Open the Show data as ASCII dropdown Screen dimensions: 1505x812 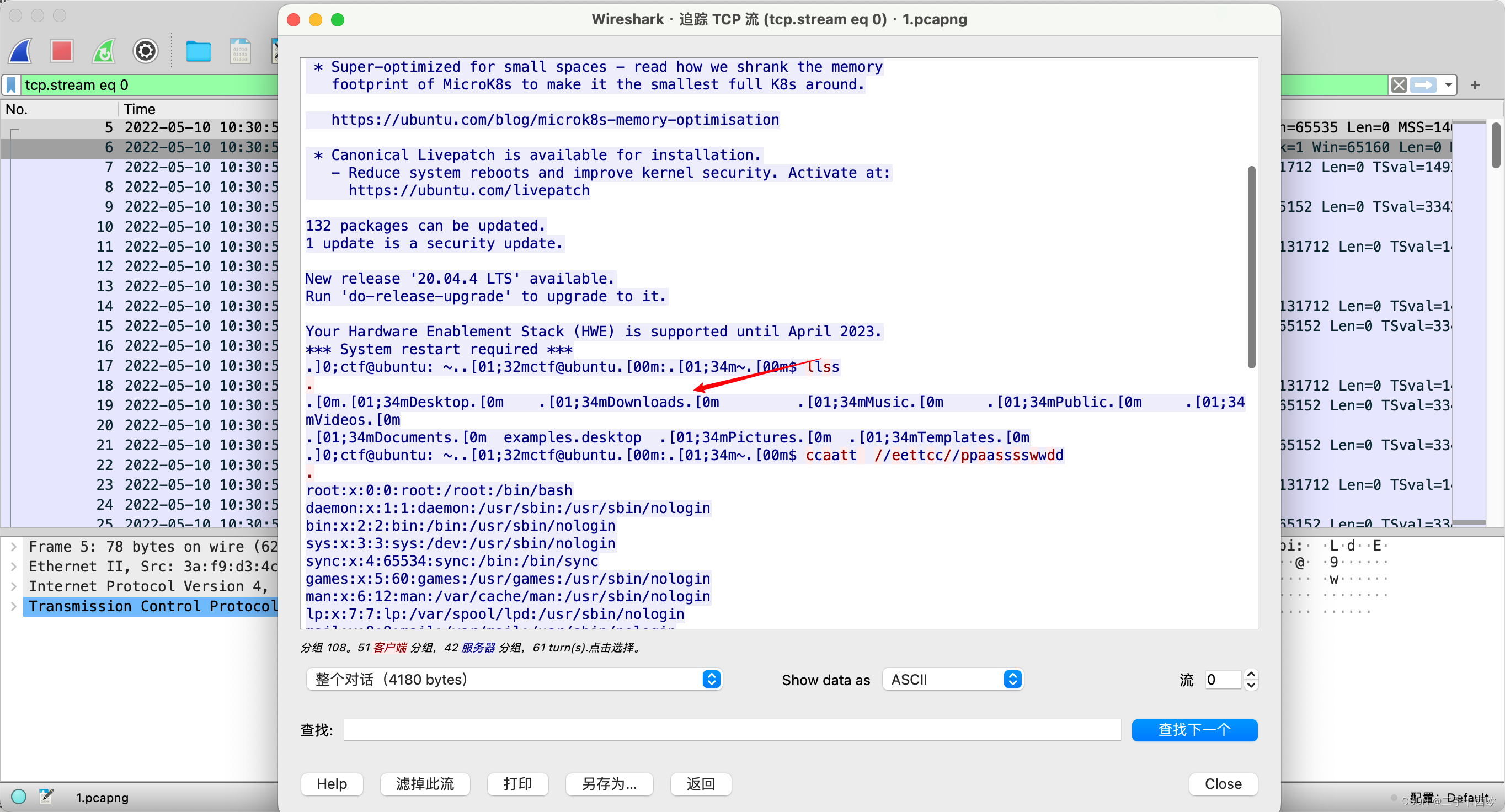tap(952, 680)
